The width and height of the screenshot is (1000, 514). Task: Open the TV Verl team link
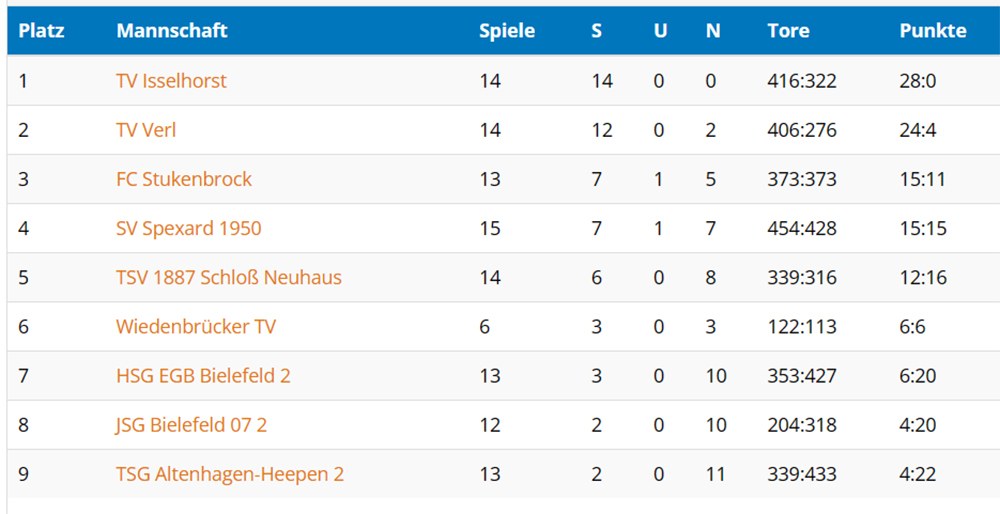point(146,130)
